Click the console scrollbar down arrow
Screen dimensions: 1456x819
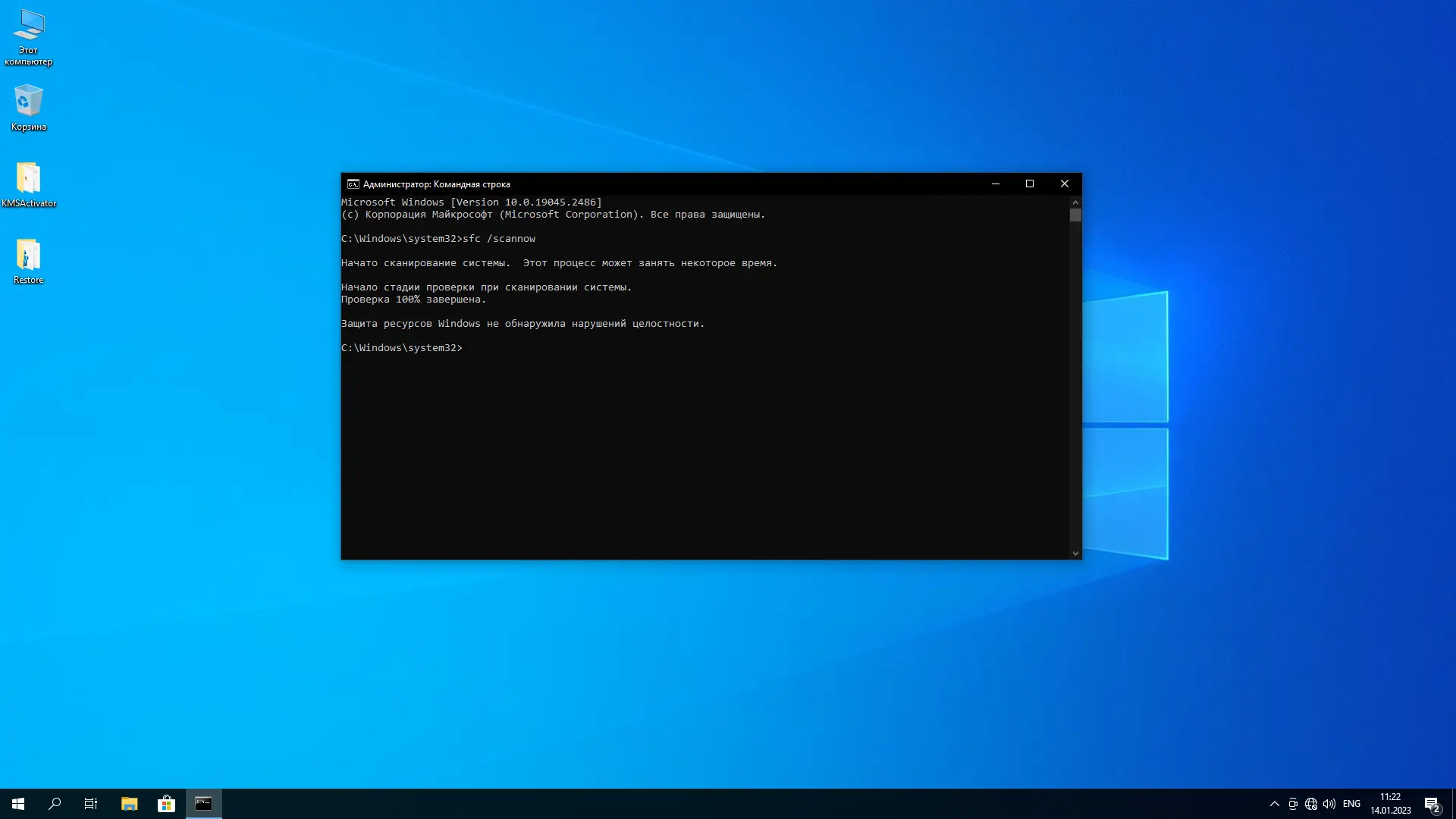point(1075,553)
